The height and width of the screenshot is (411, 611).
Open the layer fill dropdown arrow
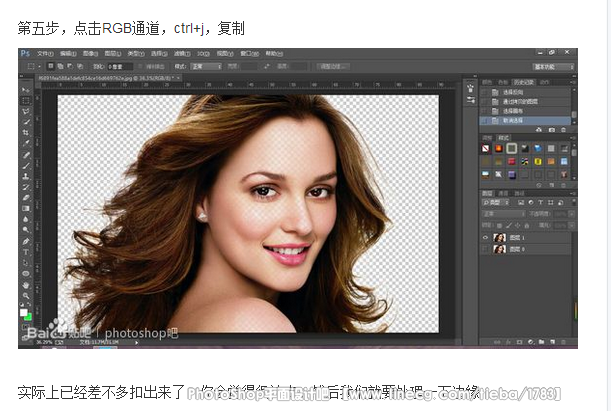(x=571, y=226)
